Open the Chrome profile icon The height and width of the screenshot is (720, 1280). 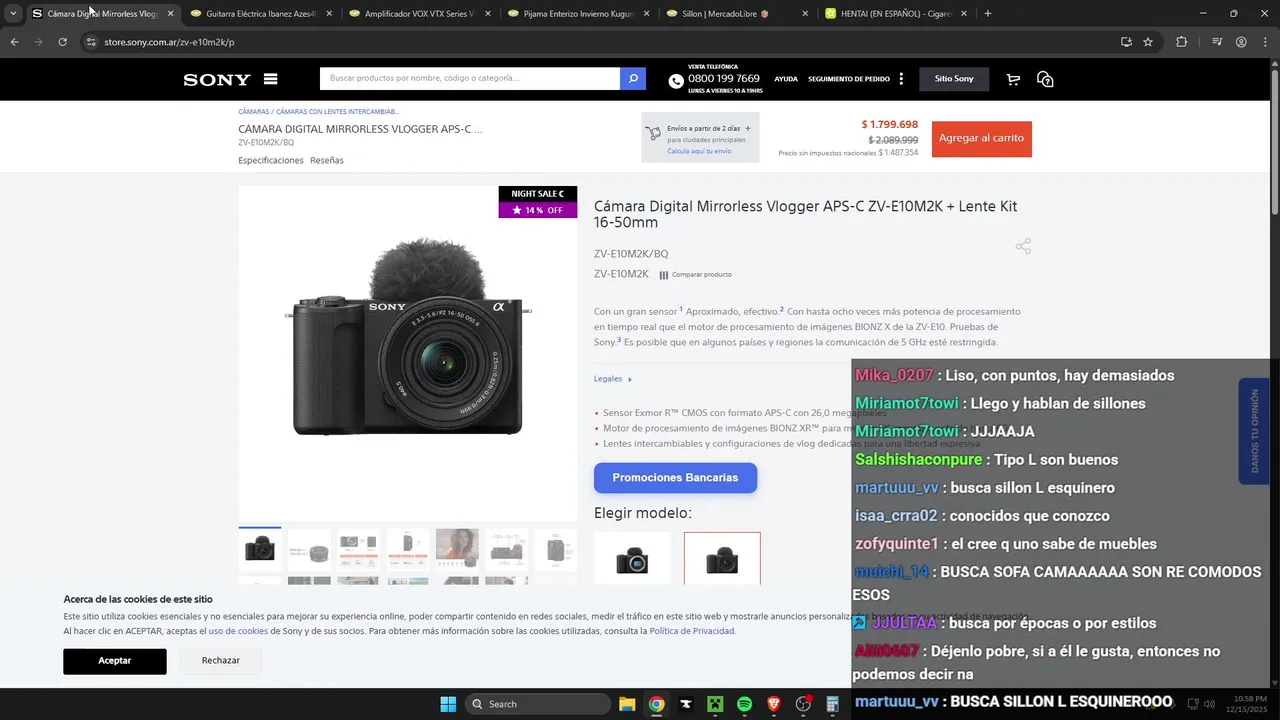(1241, 42)
